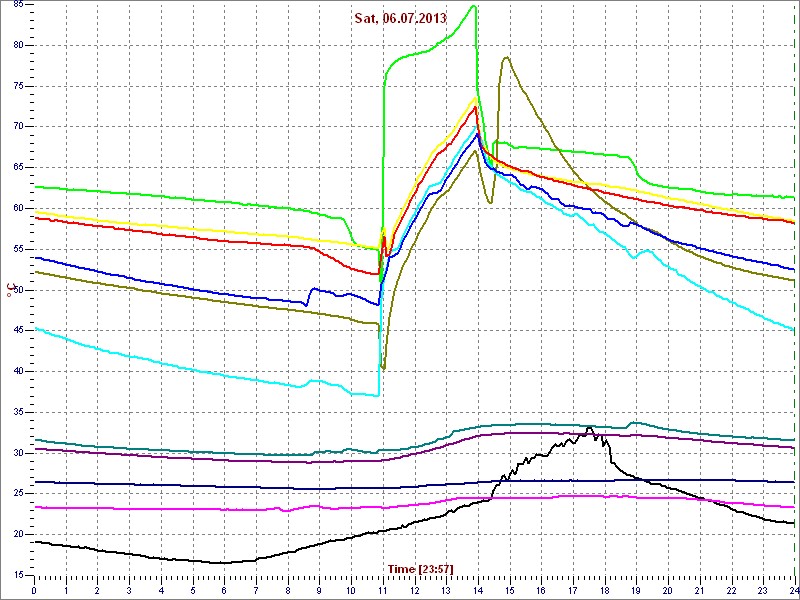
Task: Click hour 9 on the time axis
Action: point(319,590)
